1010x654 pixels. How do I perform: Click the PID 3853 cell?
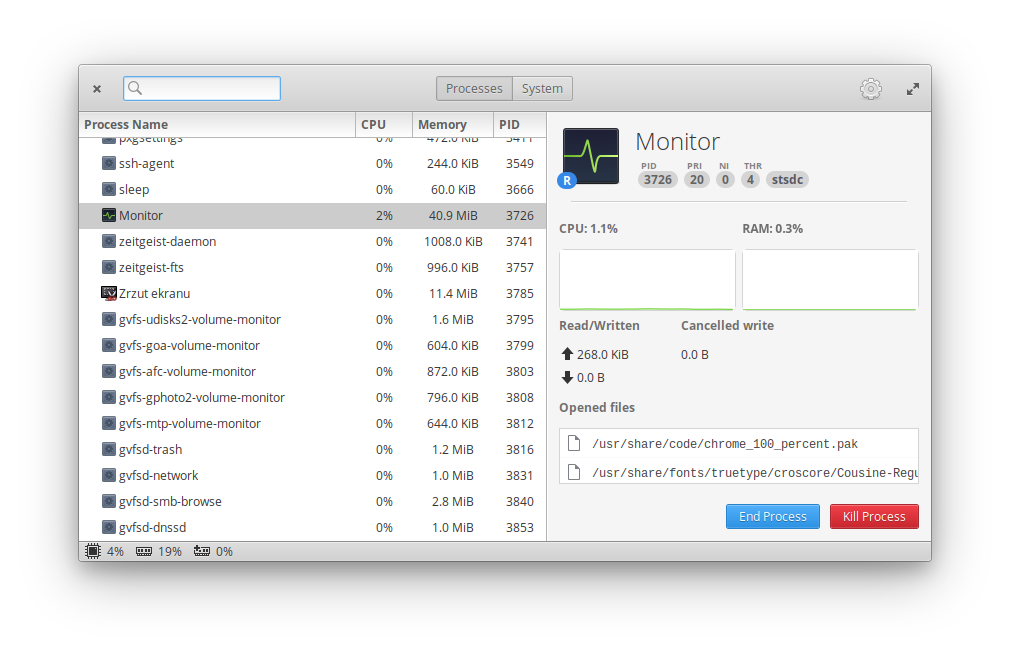(520, 527)
